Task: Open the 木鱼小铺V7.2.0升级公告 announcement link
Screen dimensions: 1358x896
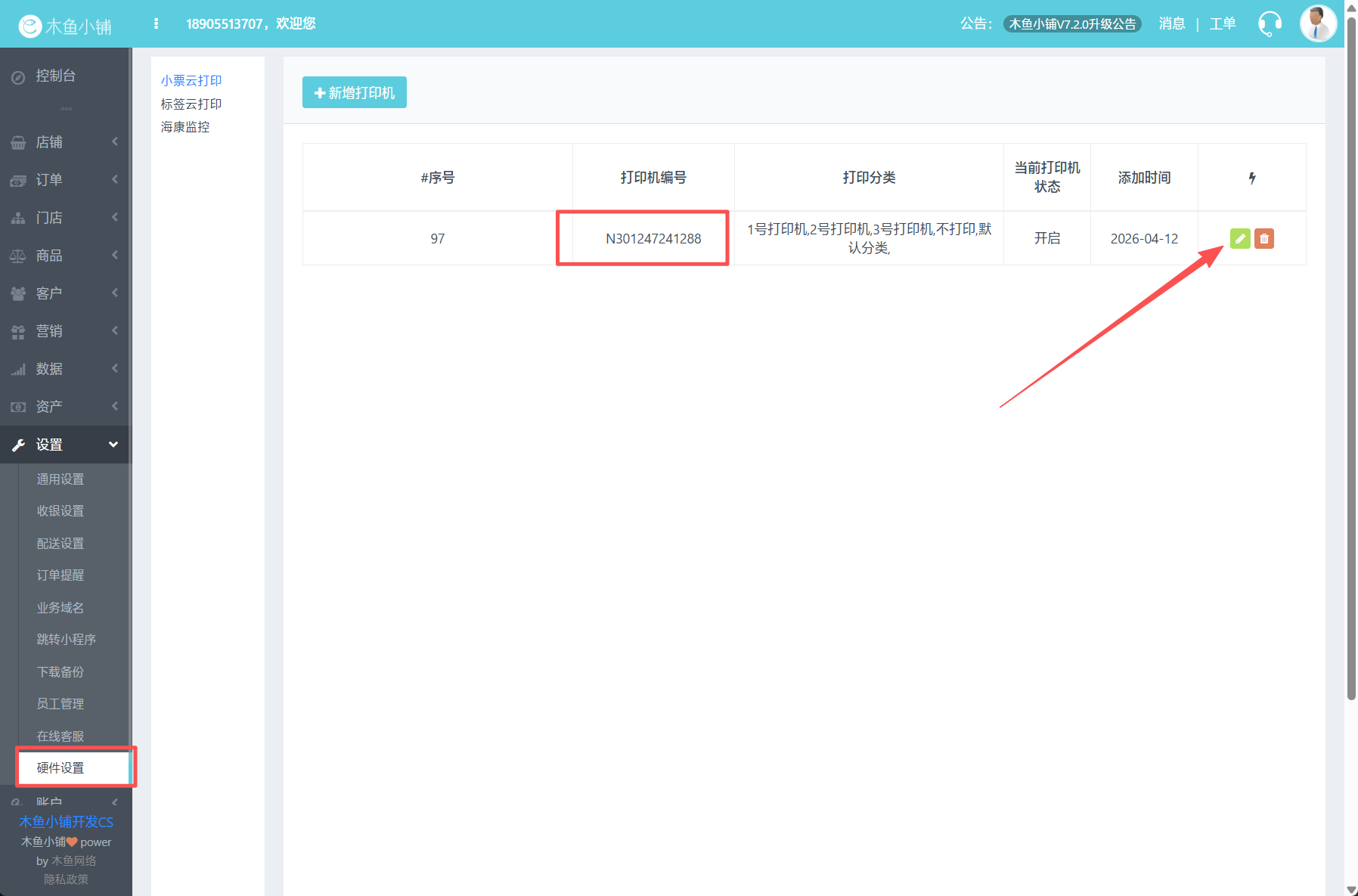Action: tap(1072, 24)
